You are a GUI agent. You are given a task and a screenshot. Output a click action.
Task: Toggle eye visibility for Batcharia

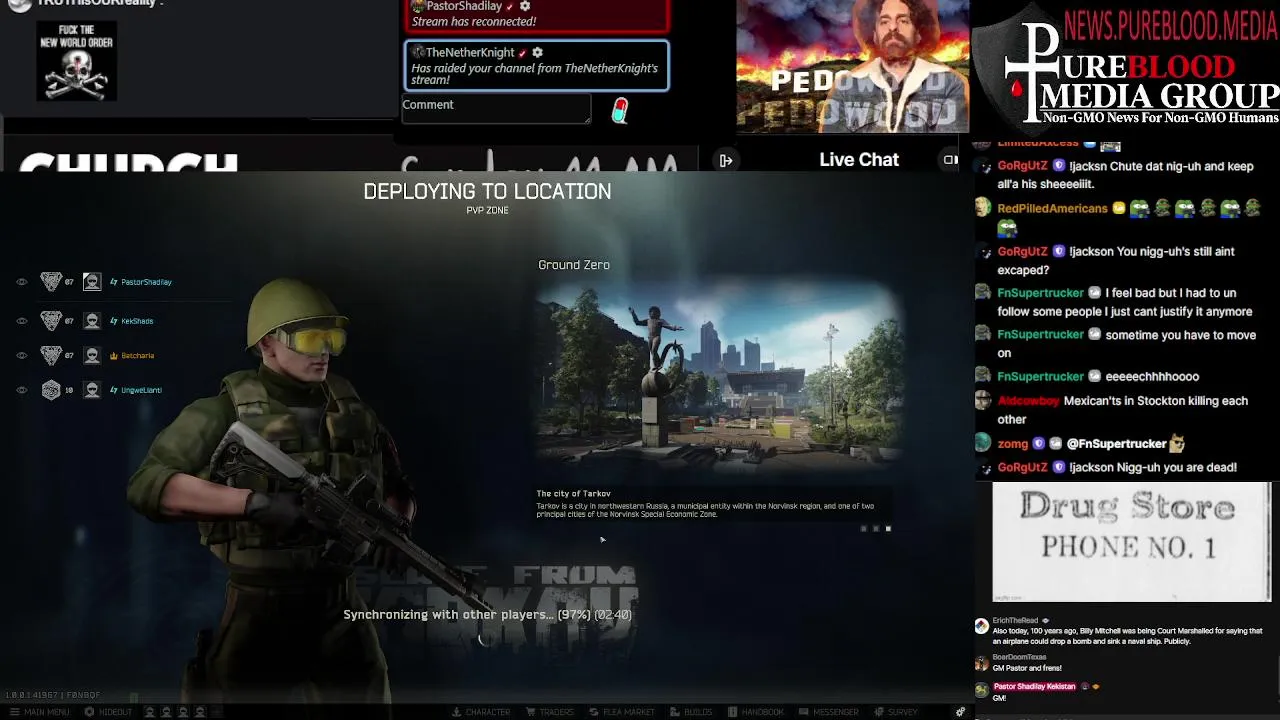22,355
